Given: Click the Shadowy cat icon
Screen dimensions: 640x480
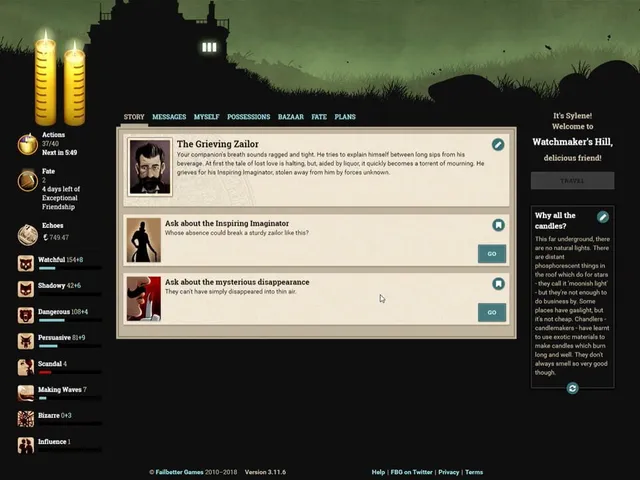Looking at the screenshot, I should tap(26, 289).
